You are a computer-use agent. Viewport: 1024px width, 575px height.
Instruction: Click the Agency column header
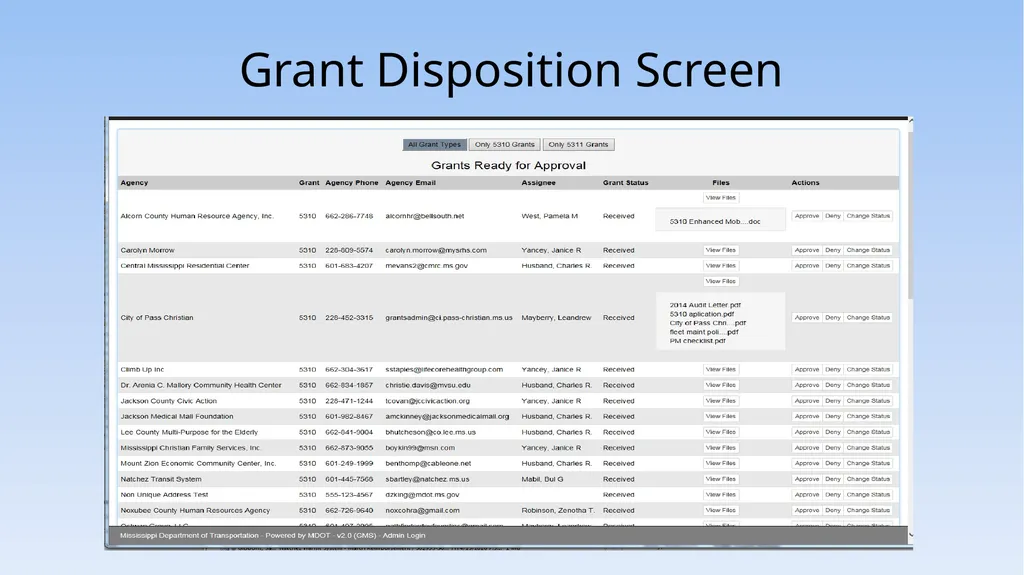click(x=134, y=183)
